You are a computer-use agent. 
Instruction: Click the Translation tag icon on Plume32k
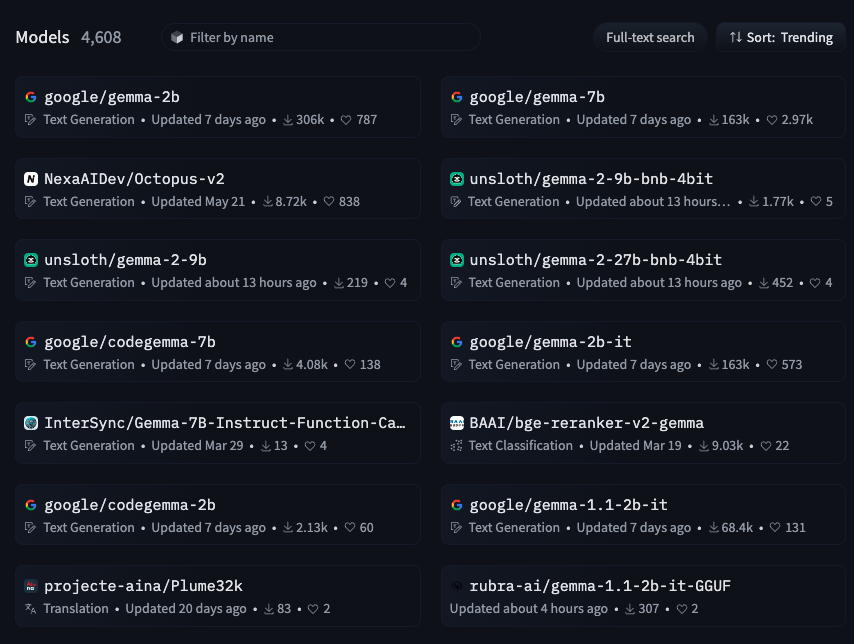[30, 609]
